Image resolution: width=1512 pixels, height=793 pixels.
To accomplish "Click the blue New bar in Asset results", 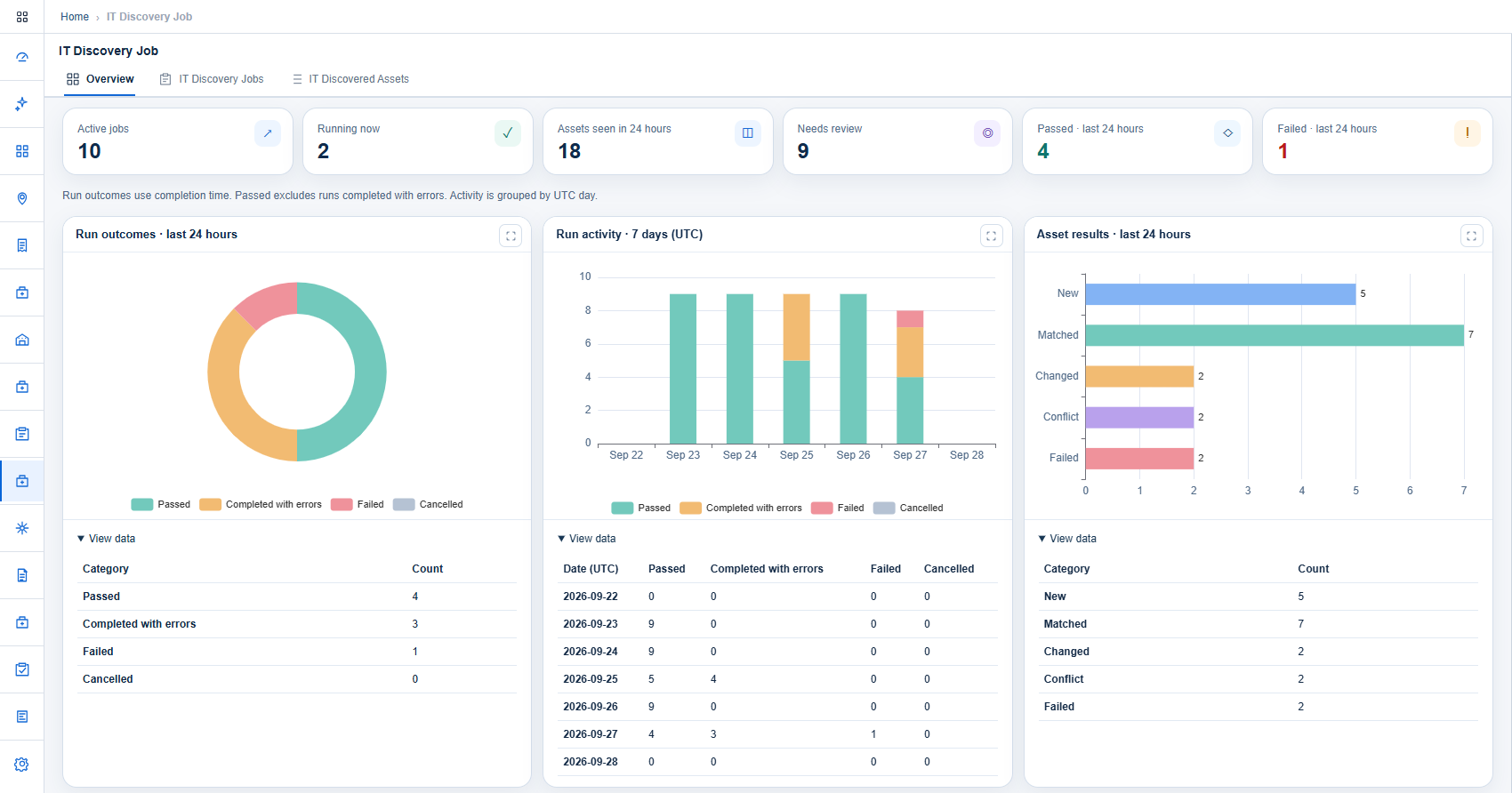I will point(1220,294).
